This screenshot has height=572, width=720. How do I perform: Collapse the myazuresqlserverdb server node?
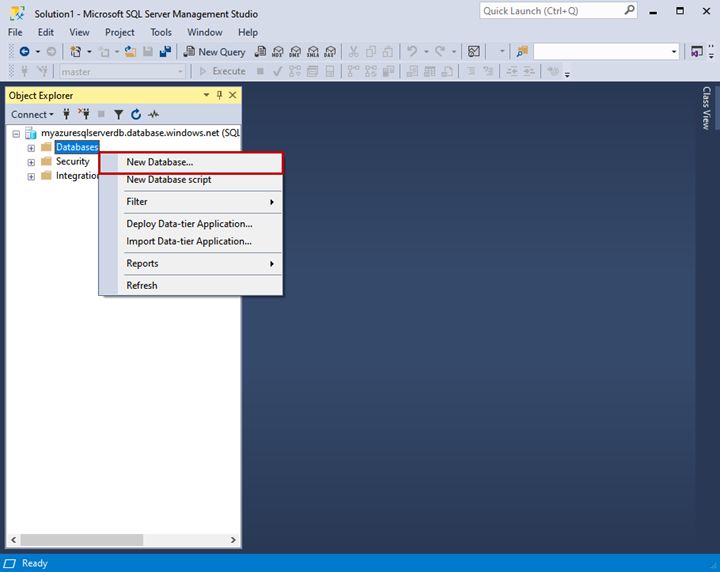pos(16,134)
